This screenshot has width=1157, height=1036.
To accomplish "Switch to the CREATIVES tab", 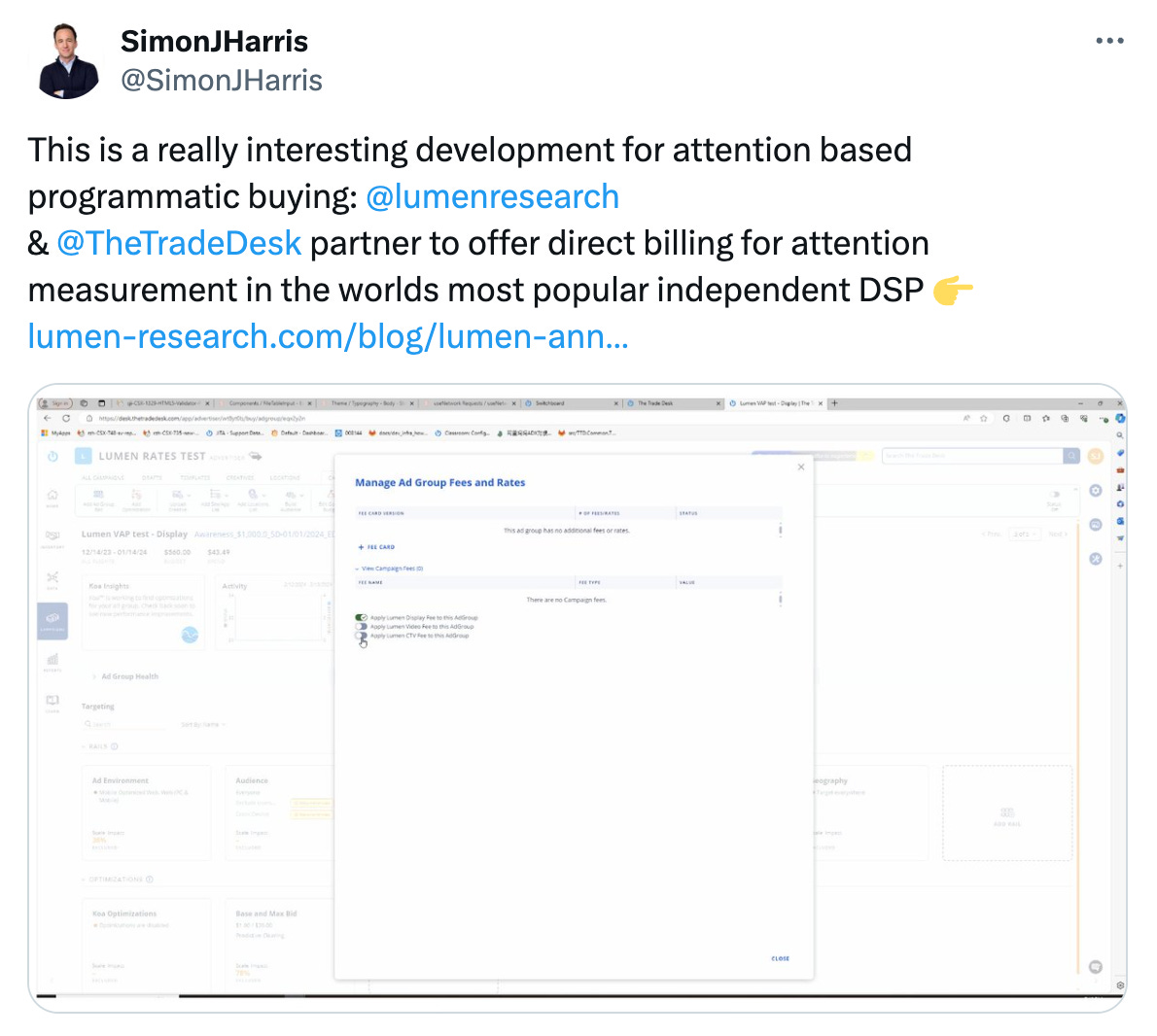I will click(240, 478).
